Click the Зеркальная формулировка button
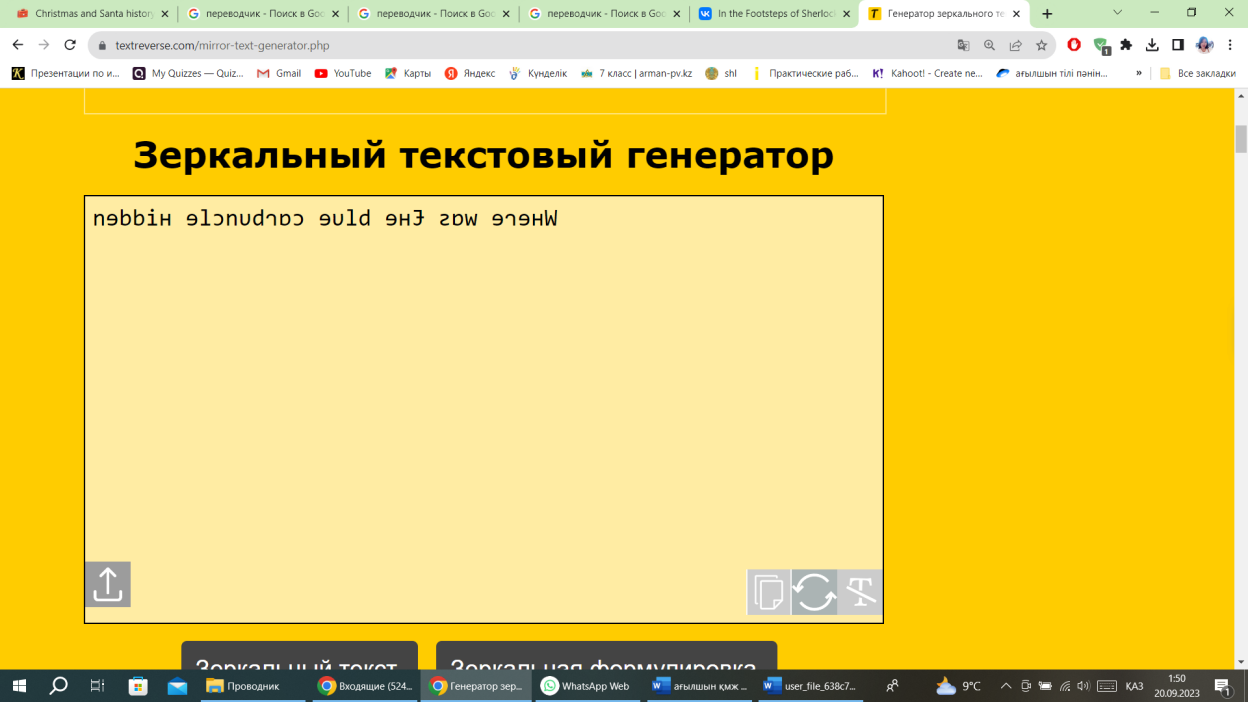The image size is (1248, 702). pos(606,657)
